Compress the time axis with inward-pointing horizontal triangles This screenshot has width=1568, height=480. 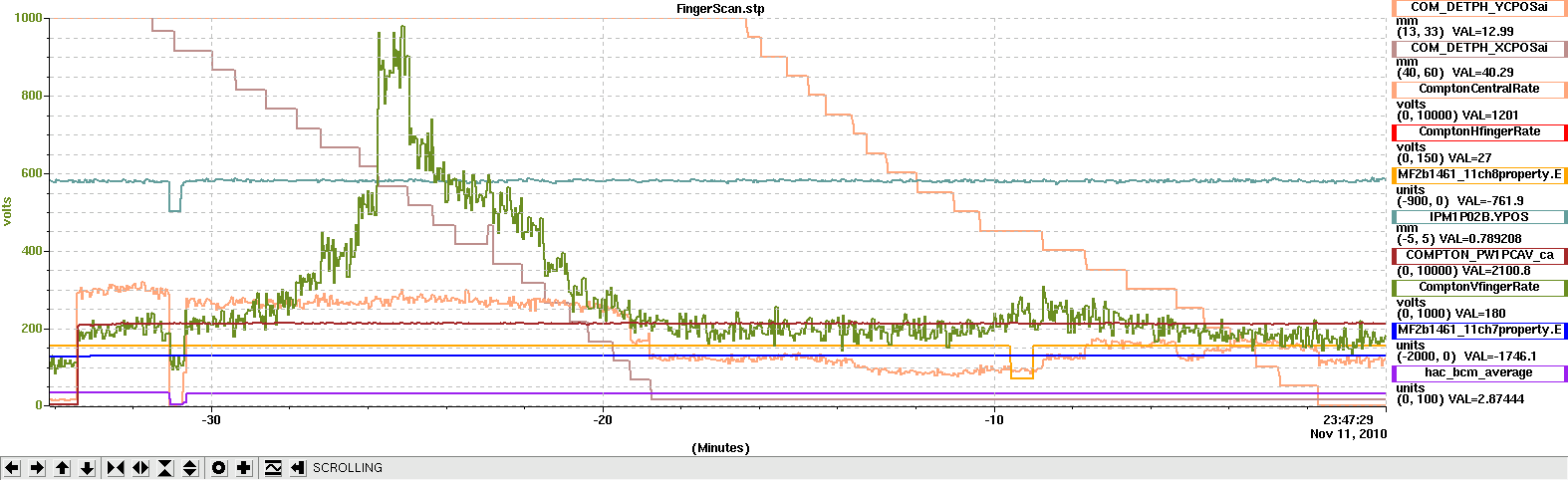[116, 468]
